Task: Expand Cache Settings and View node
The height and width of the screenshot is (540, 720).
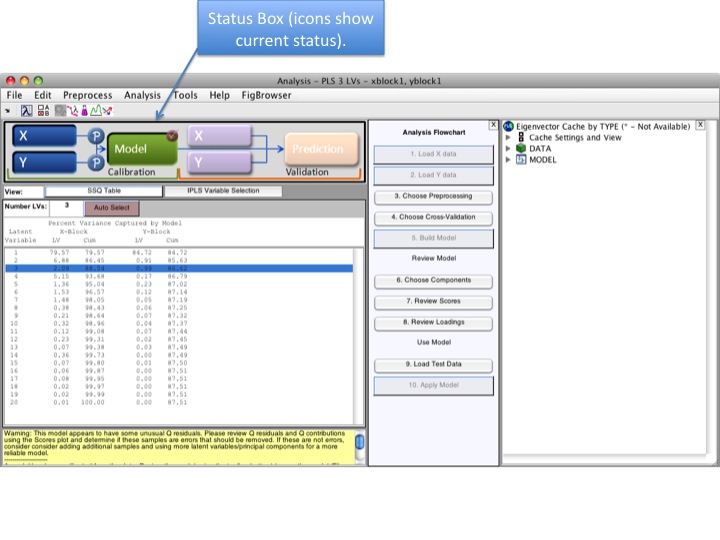Action: point(509,137)
